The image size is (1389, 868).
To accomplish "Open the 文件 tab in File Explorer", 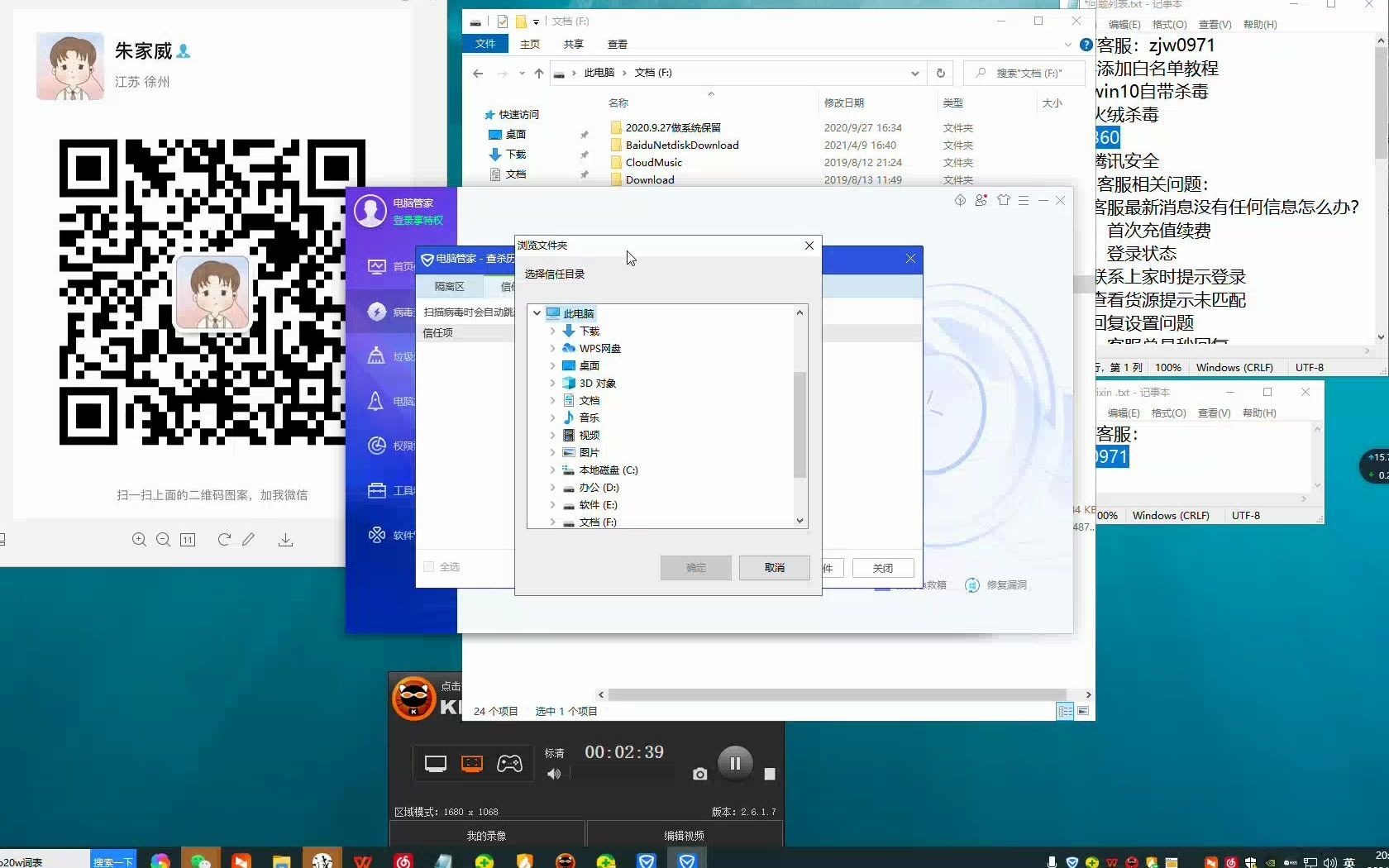I will [x=485, y=44].
